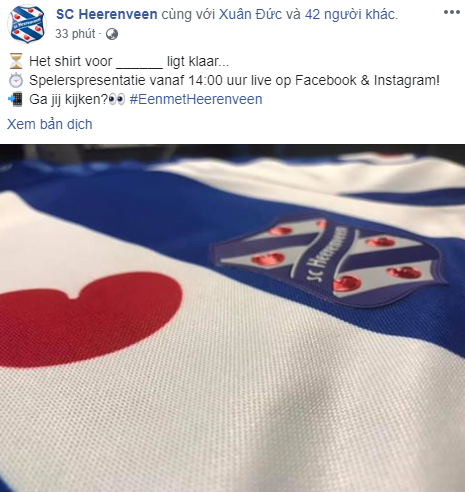Click the Spelerspresentatie vanaf 14:00 text line

click(x=234, y=80)
